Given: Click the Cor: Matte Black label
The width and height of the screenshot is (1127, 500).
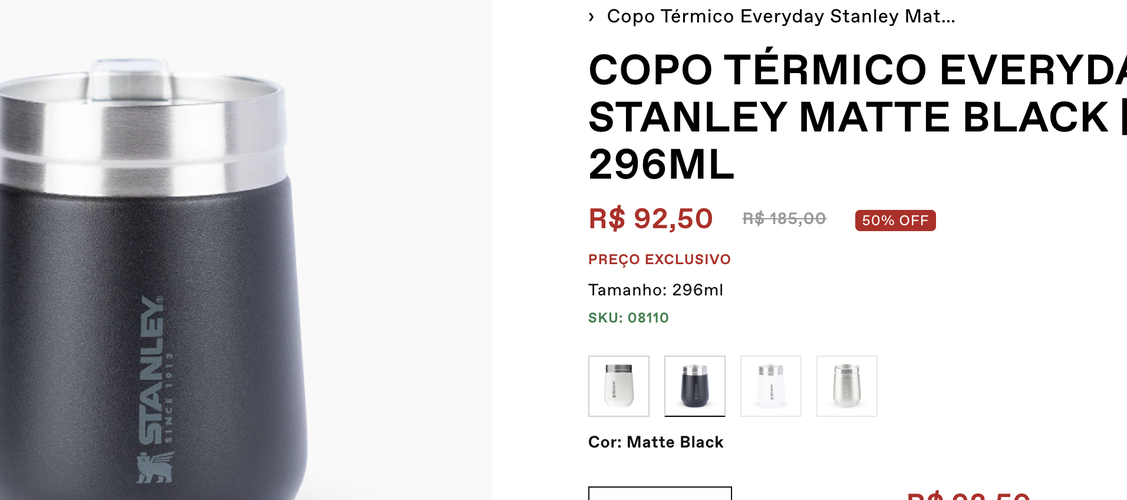Looking at the screenshot, I should [656, 443].
